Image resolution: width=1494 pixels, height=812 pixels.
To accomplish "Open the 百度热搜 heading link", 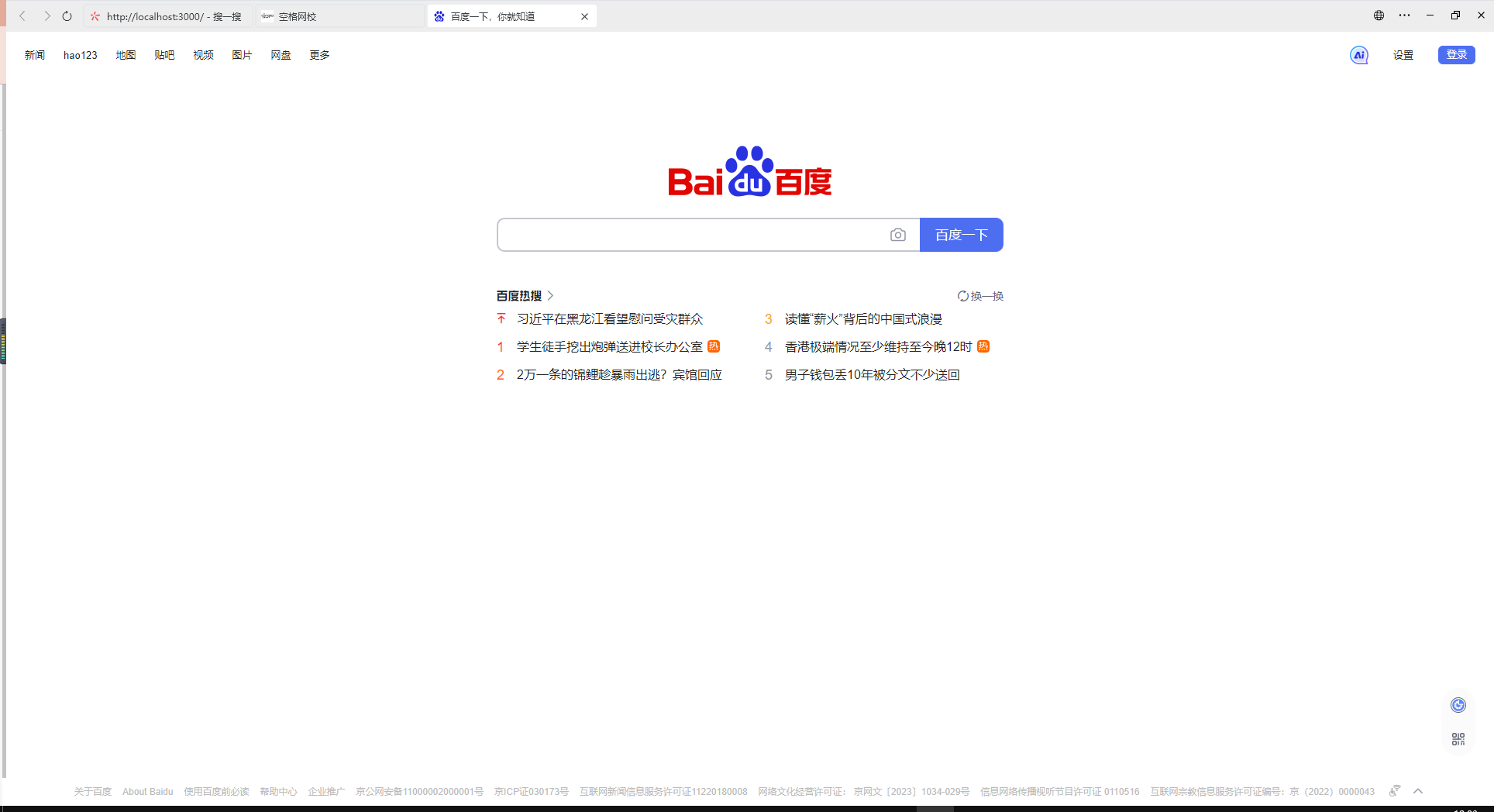I will coord(519,296).
